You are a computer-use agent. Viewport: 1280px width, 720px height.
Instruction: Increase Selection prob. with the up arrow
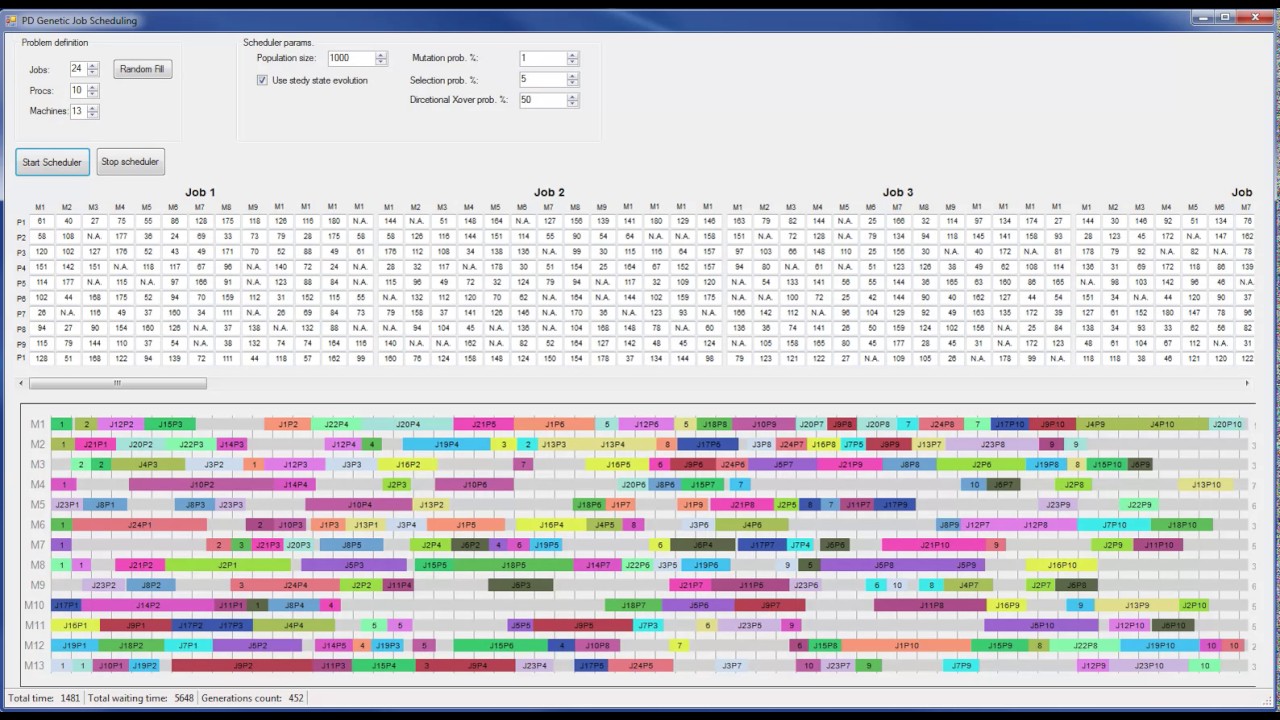[x=572, y=75]
